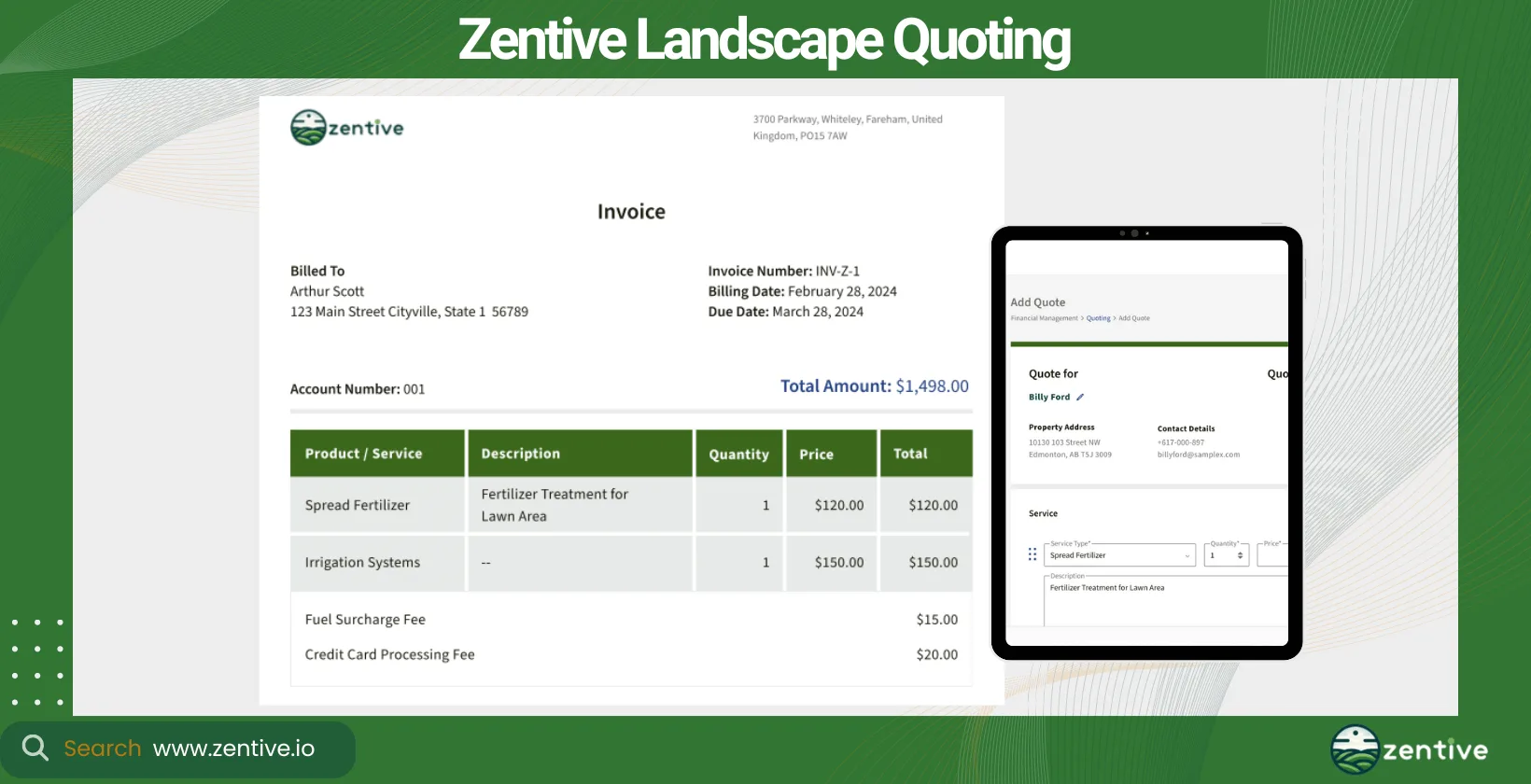Click the Zentive Landscape Quoting title
The image size is (1531, 784).
pyautogui.click(x=765, y=40)
